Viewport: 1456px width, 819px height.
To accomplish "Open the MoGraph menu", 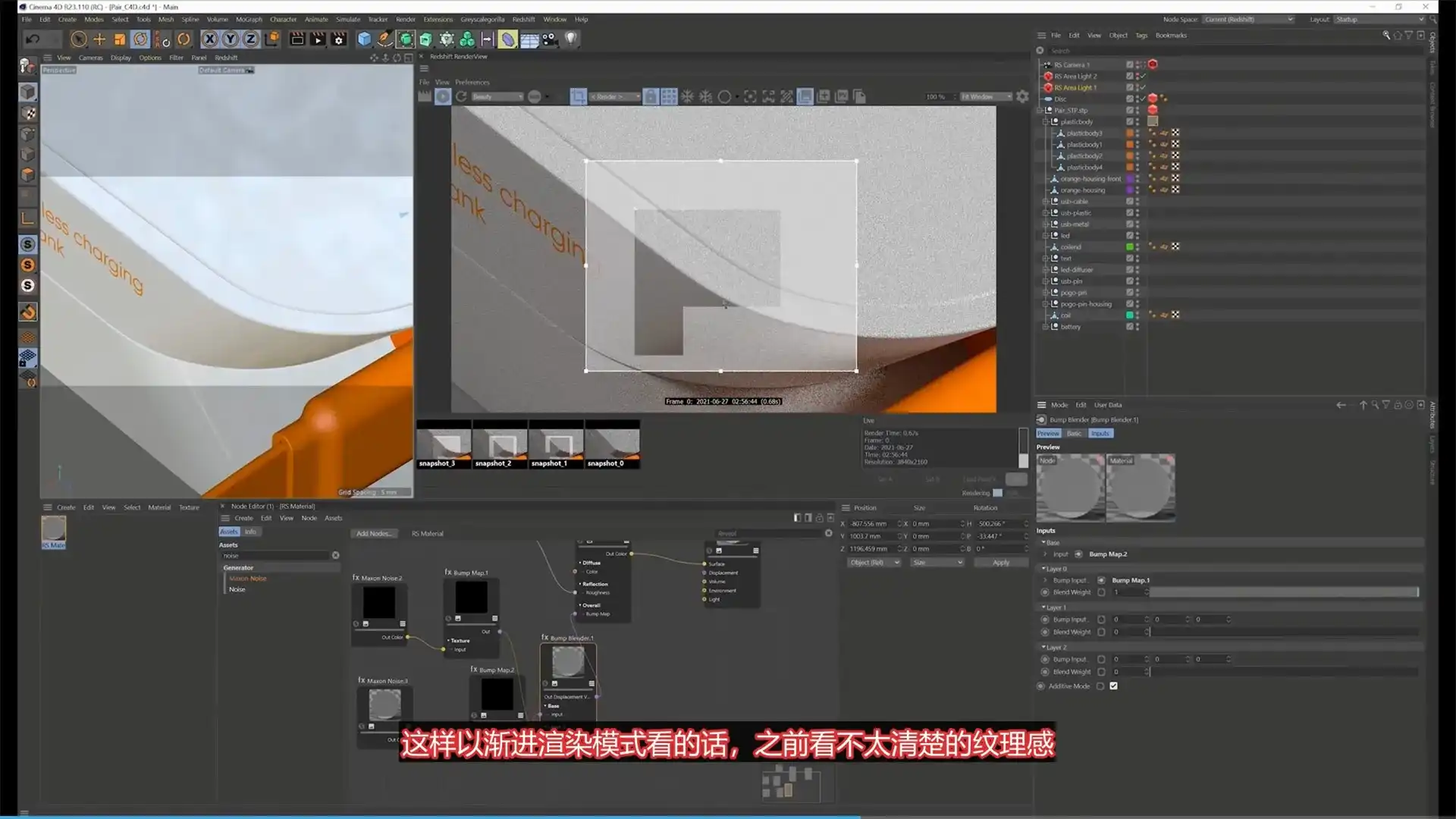I will click(x=247, y=19).
